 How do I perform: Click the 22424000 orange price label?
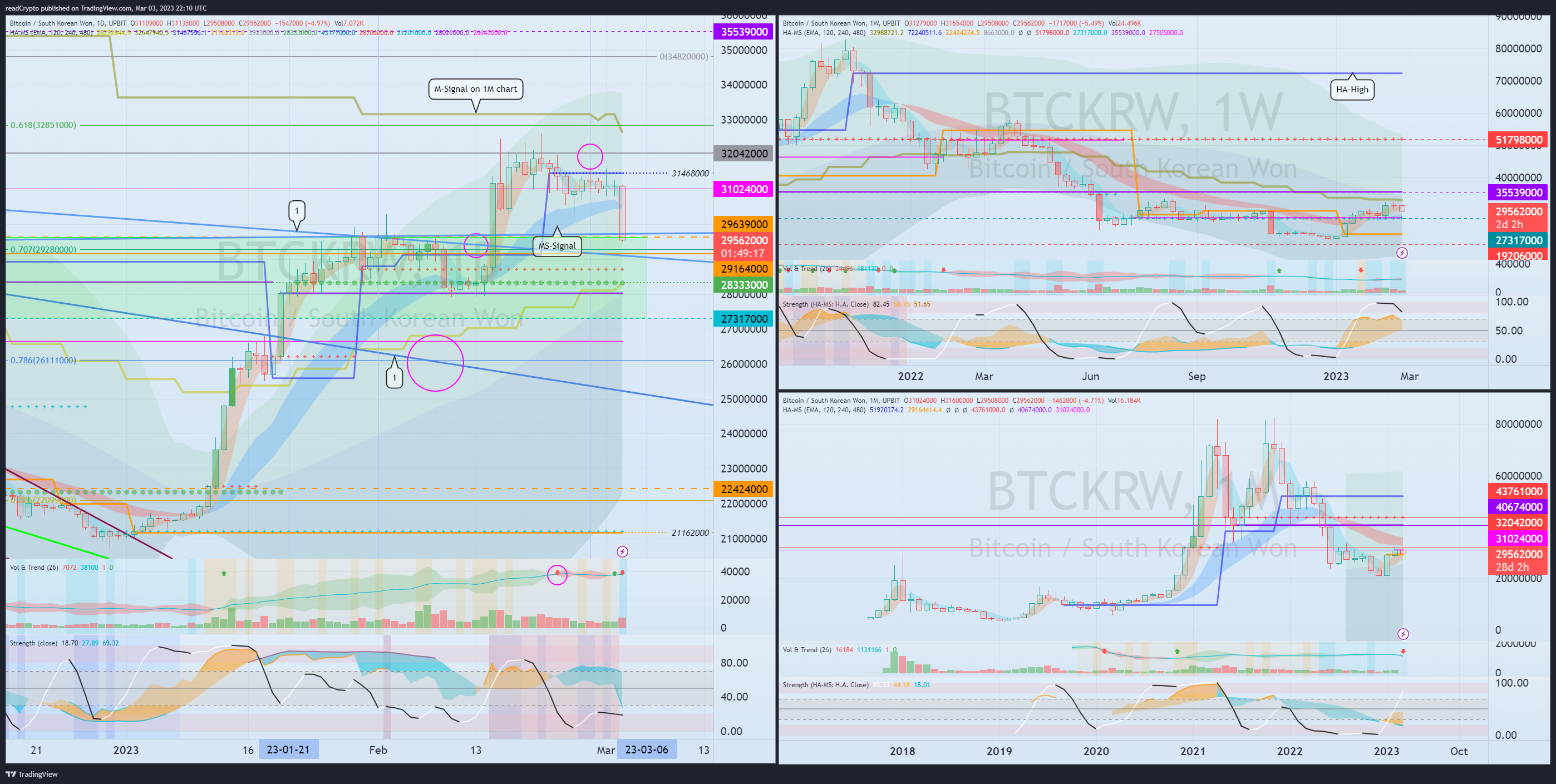743,489
